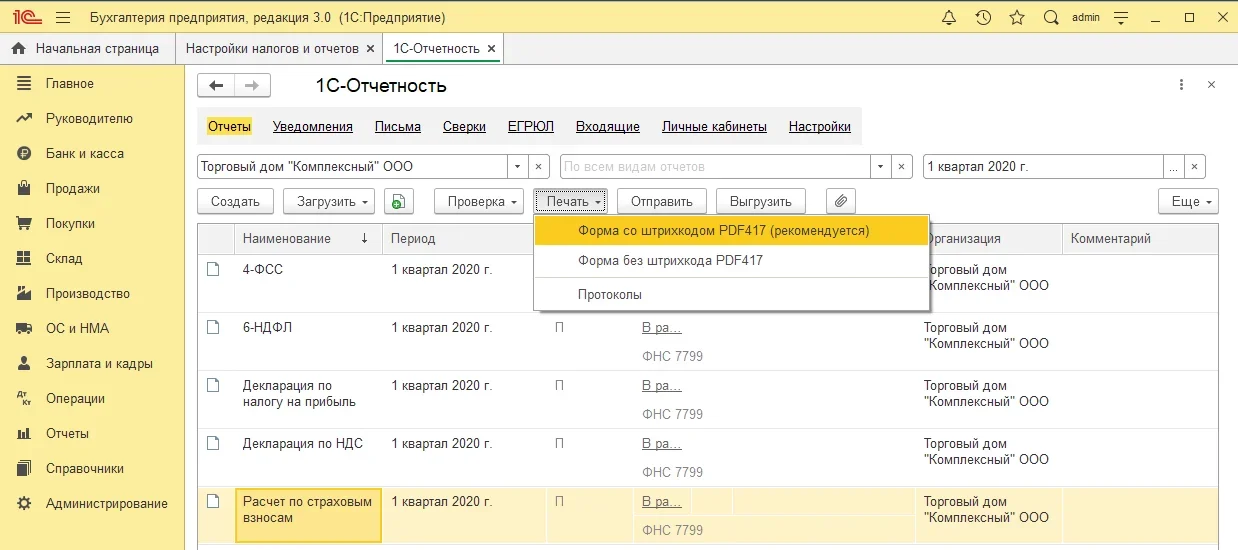The width and height of the screenshot is (1238, 550).
Task: Click the paperclip attachments icon
Action: click(x=841, y=201)
